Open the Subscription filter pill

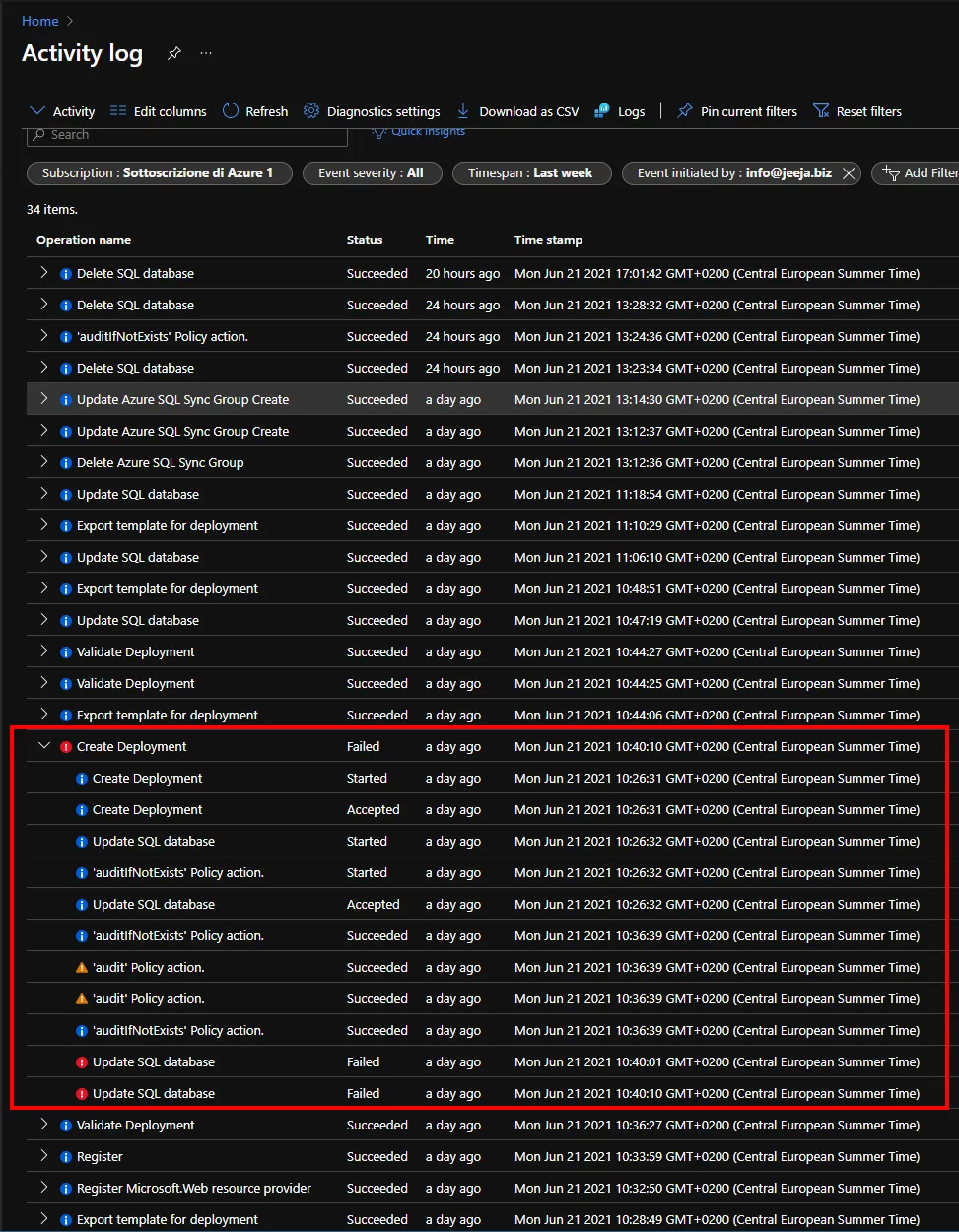(160, 173)
